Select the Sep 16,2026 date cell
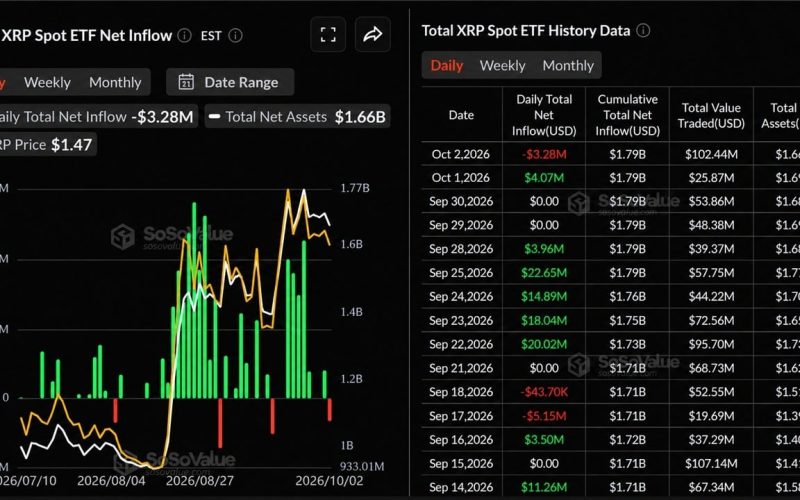 pos(461,439)
